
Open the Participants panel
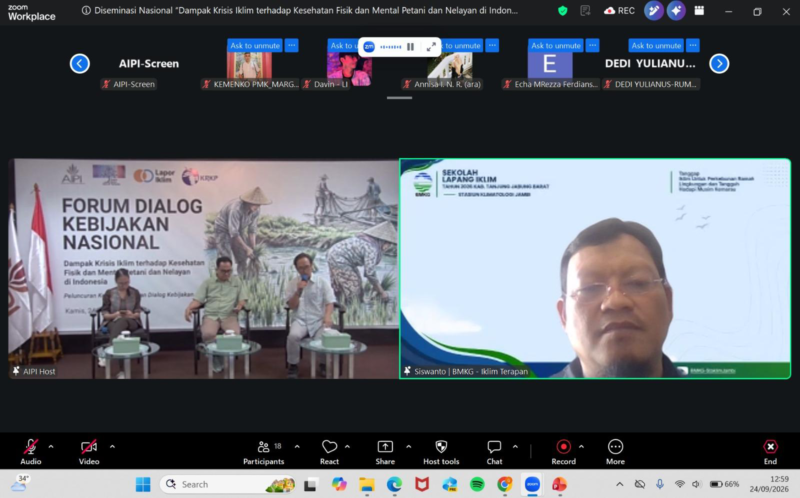pos(264,452)
